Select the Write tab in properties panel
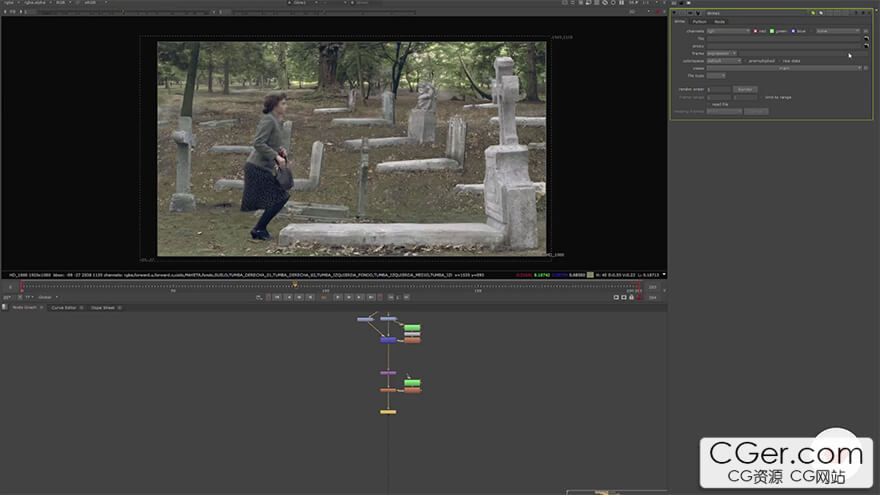Screen dimensions: 880x495 [680, 21]
